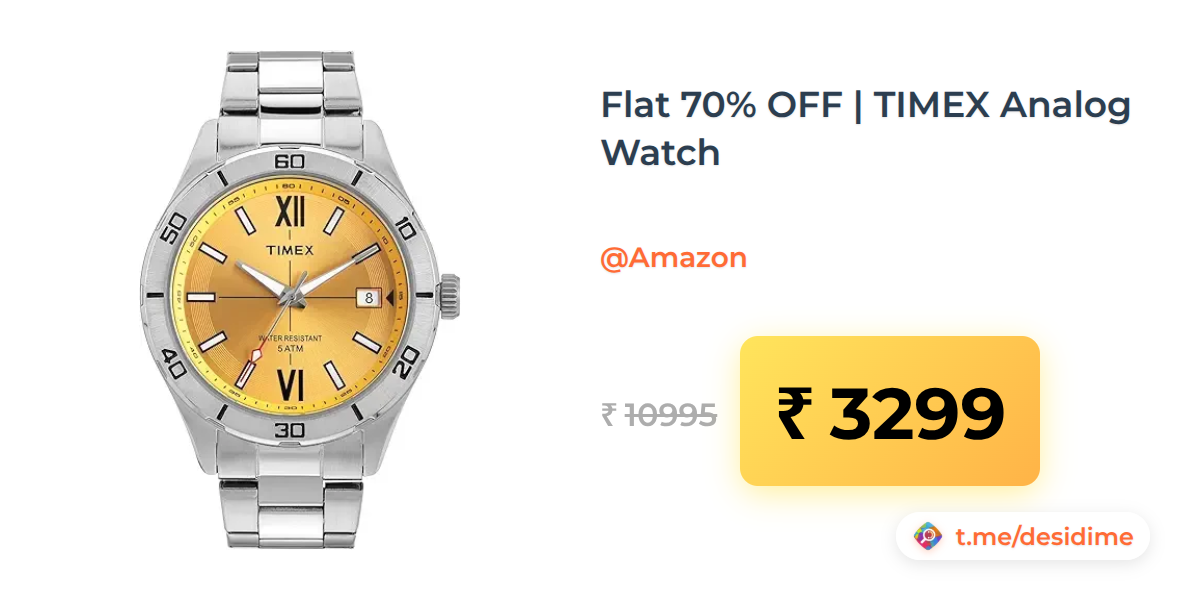Viewport: 1200px width, 600px height.
Task: Click the struck-through ₹ 10995 price
Action: tap(659, 414)
